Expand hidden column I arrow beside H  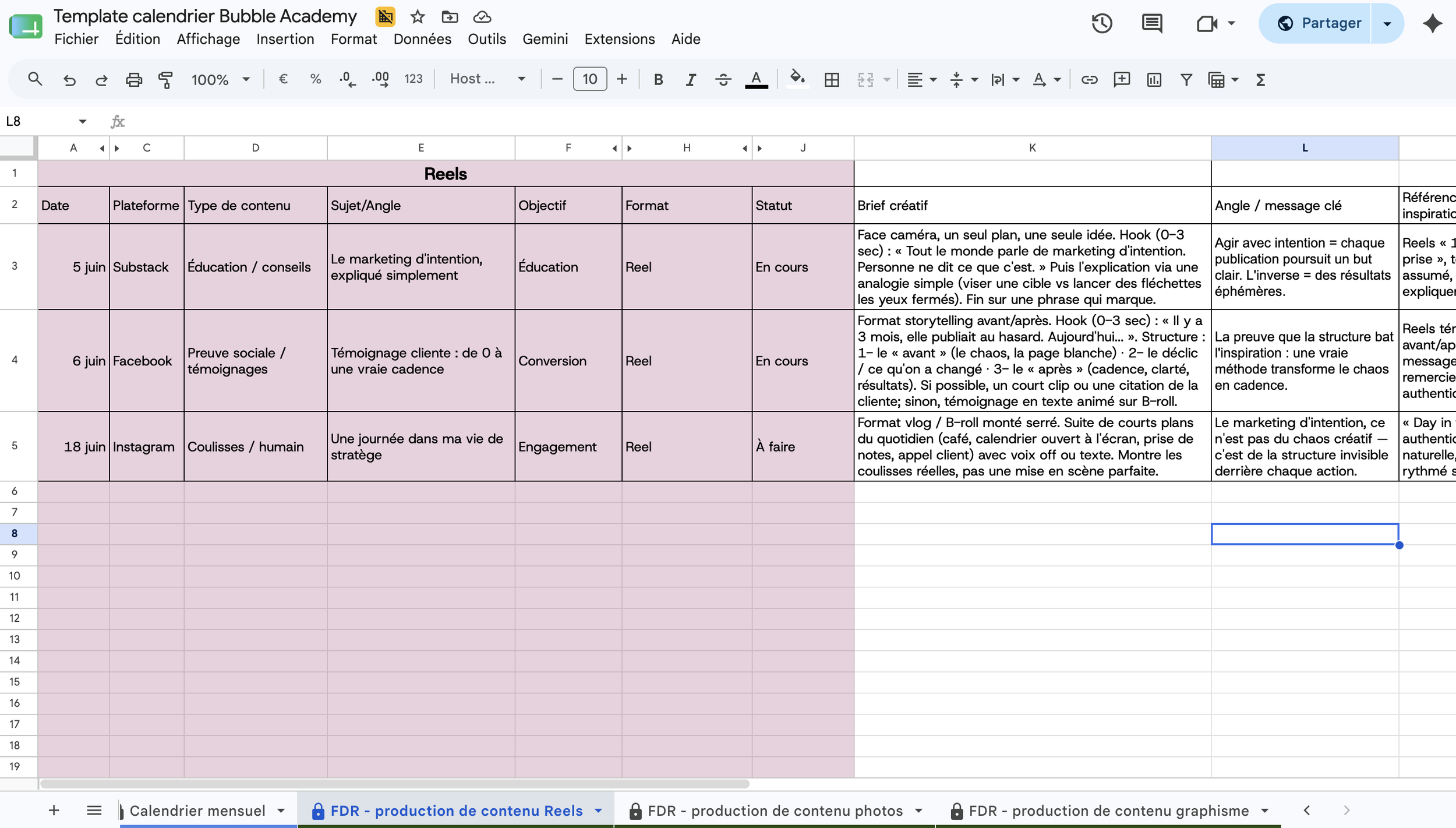(745, 149)
